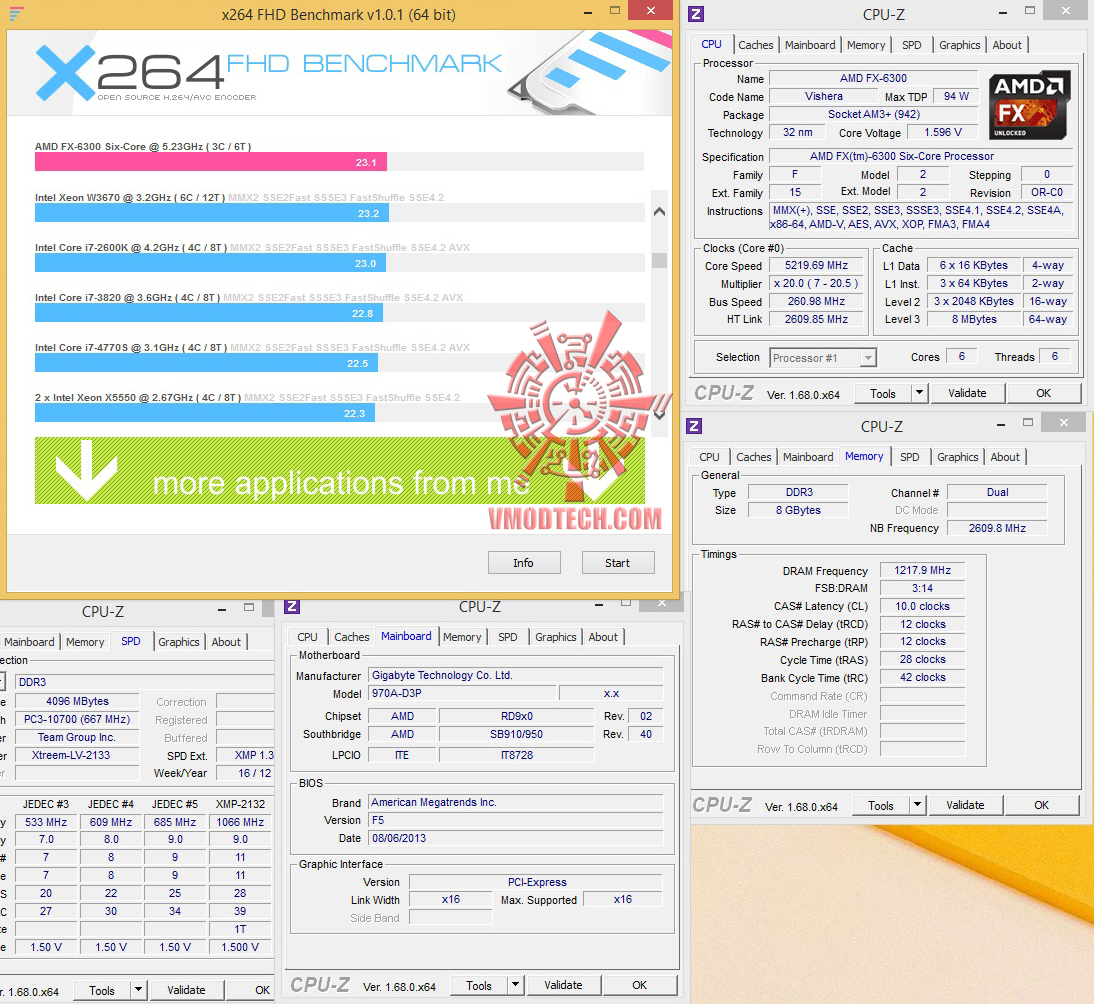Click Tools button in SPD CPU-Z window
This screenshot has width=1094, height=1004.
tap(102, 990)
